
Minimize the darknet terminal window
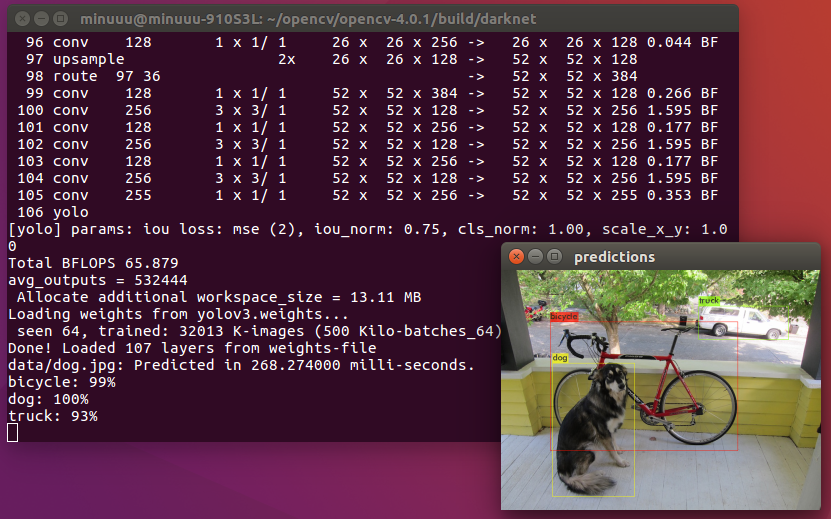pyautogui.click(x=41, y=19)
